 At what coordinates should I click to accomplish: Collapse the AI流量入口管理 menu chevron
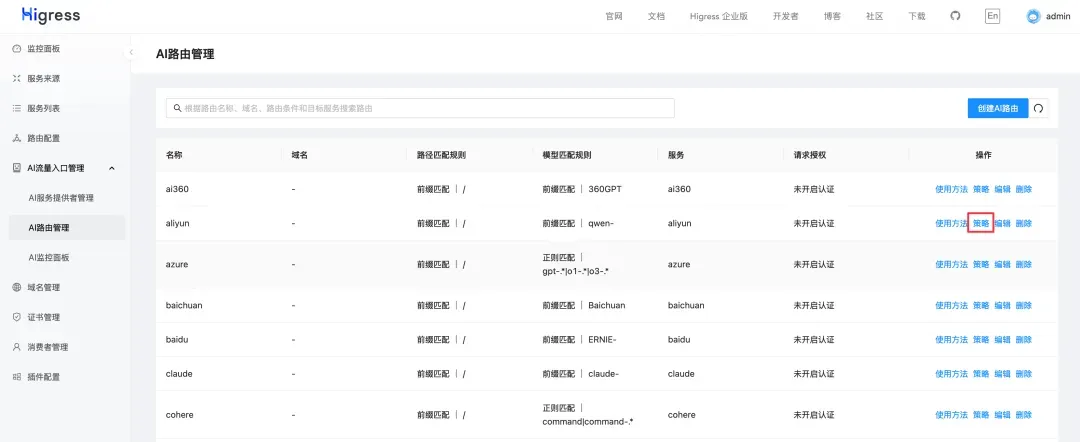tap(112, 168)
